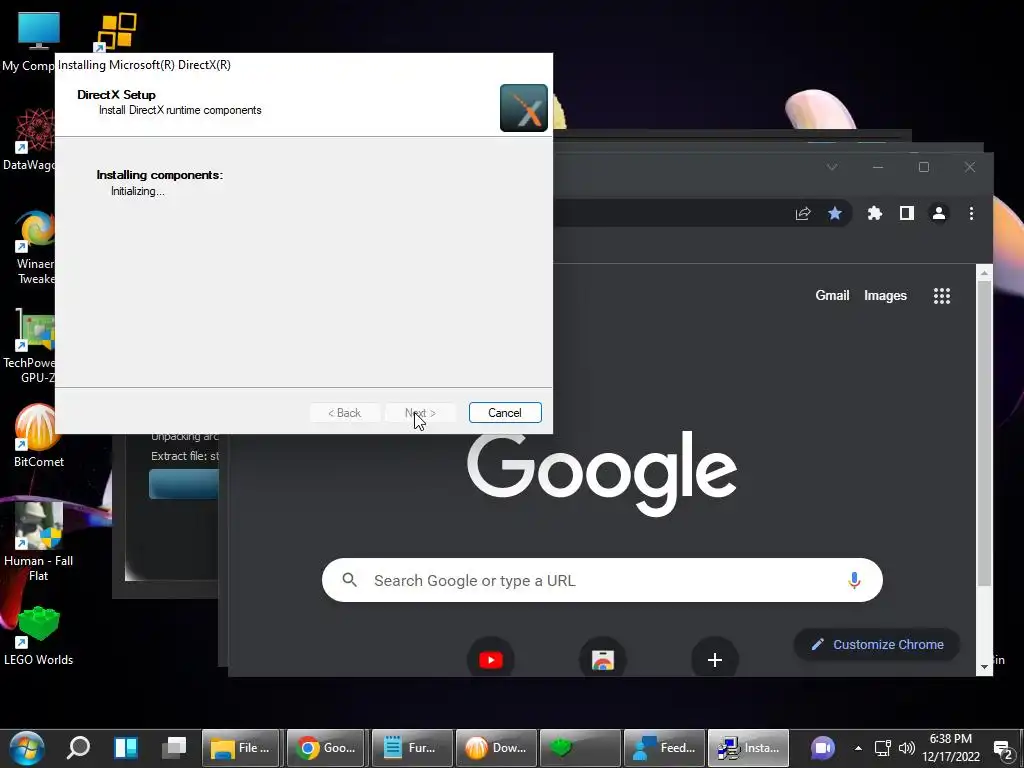
Task: Share this page icon in Chrome
Action: 803,214
